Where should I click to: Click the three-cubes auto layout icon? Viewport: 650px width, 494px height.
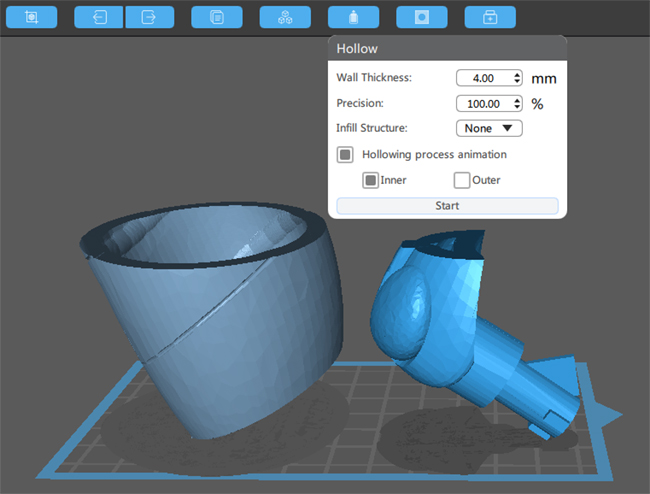coord(285,17)
